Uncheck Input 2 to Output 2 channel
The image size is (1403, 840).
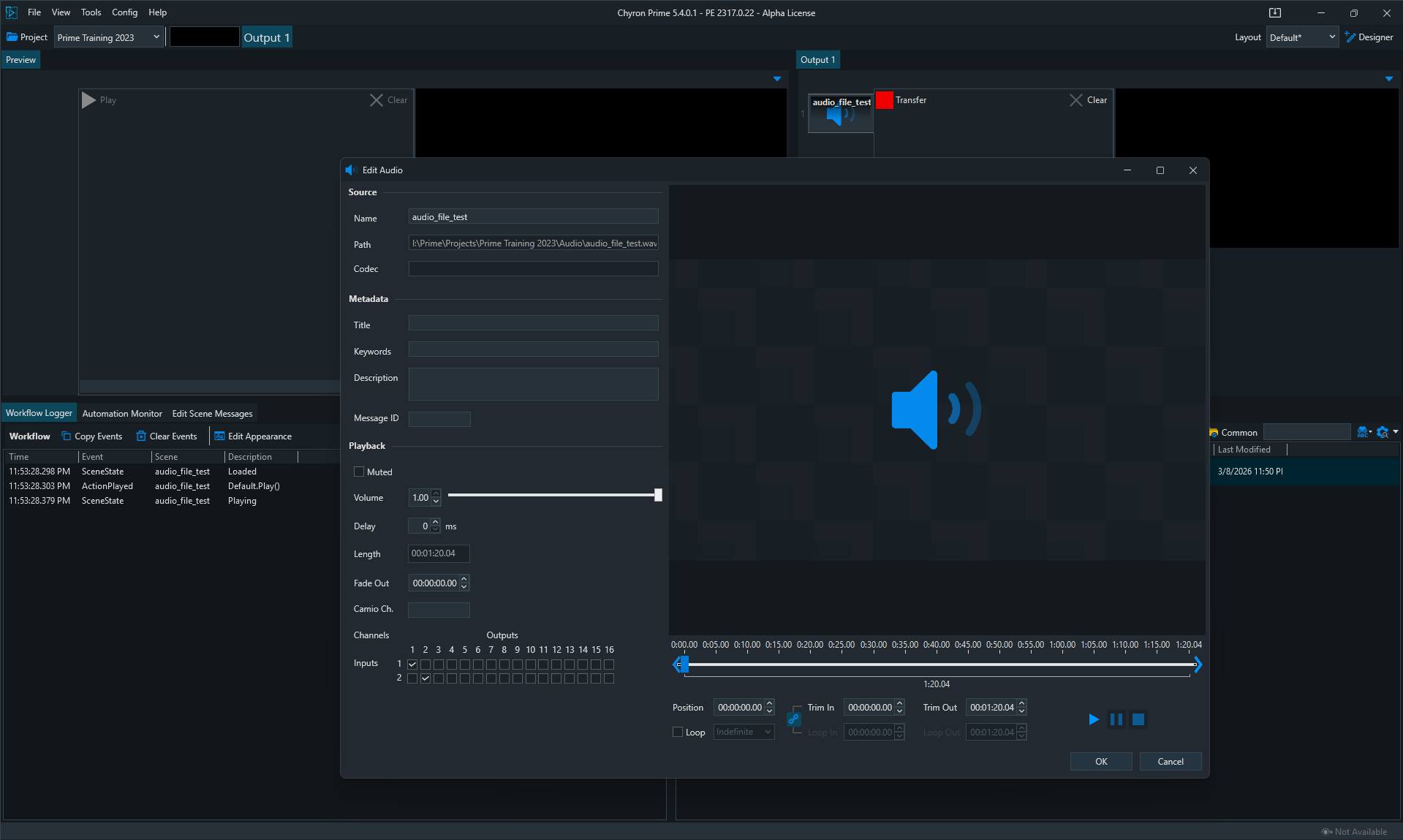pyautogui.click(x=426, y=678)
